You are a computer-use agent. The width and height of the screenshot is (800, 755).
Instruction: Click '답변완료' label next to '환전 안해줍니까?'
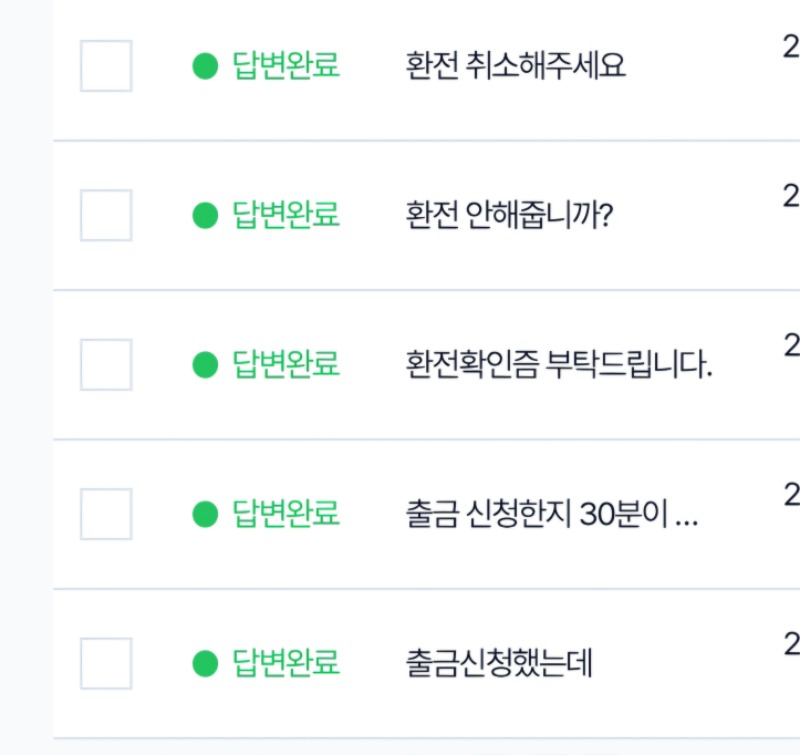286,215
